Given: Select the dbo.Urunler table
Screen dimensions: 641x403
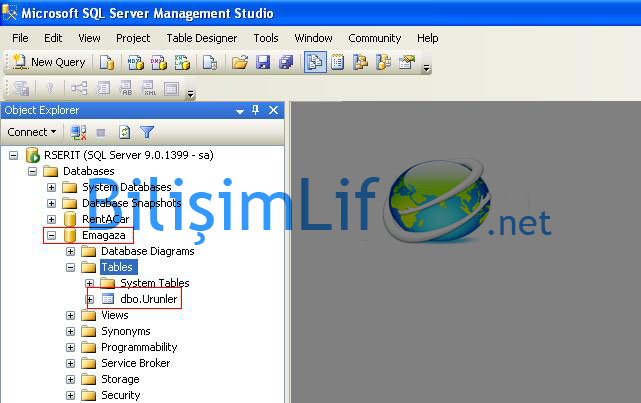Looking at the screenshot, I should pos(148,299).
